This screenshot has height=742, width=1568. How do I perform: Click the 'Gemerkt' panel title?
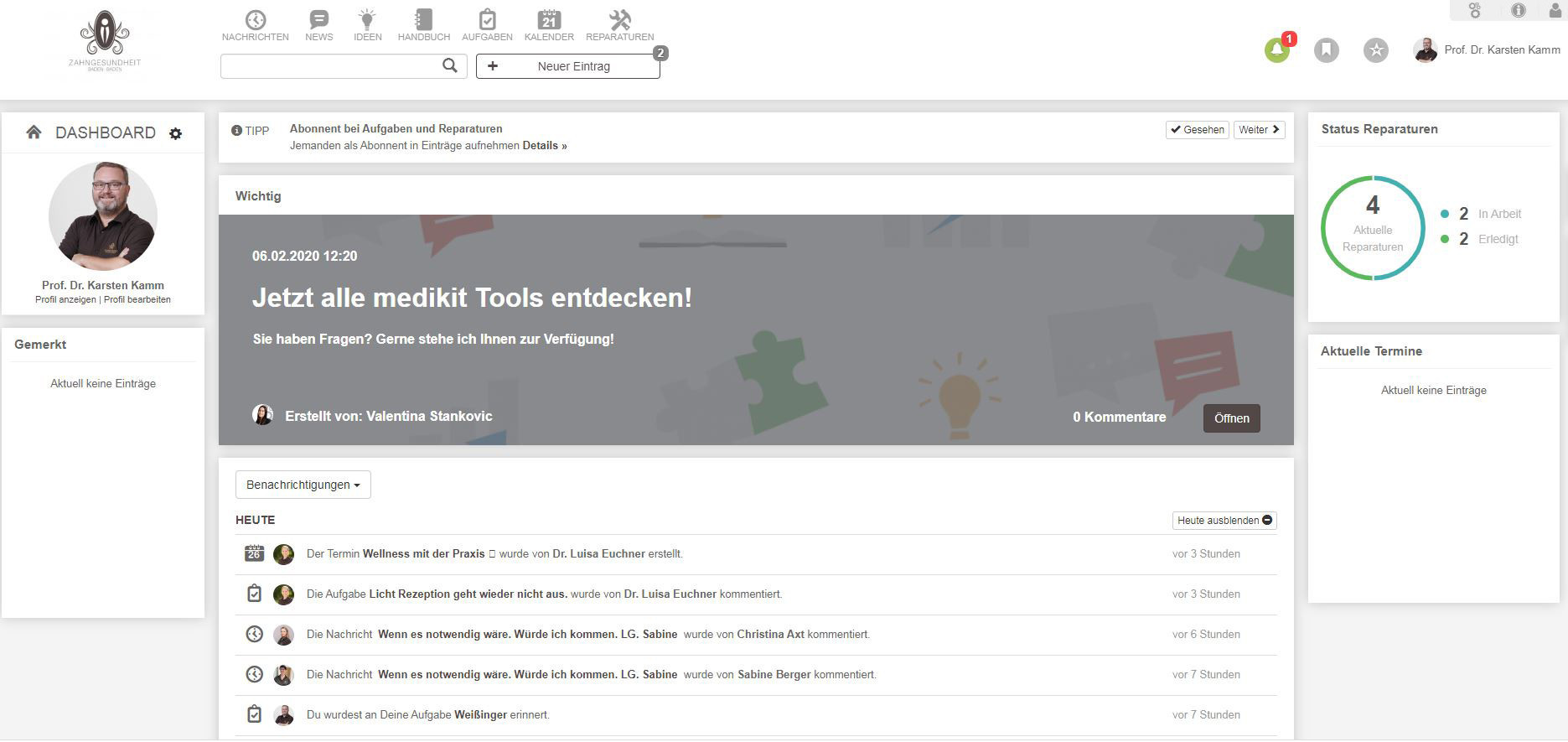pos(40,345)
